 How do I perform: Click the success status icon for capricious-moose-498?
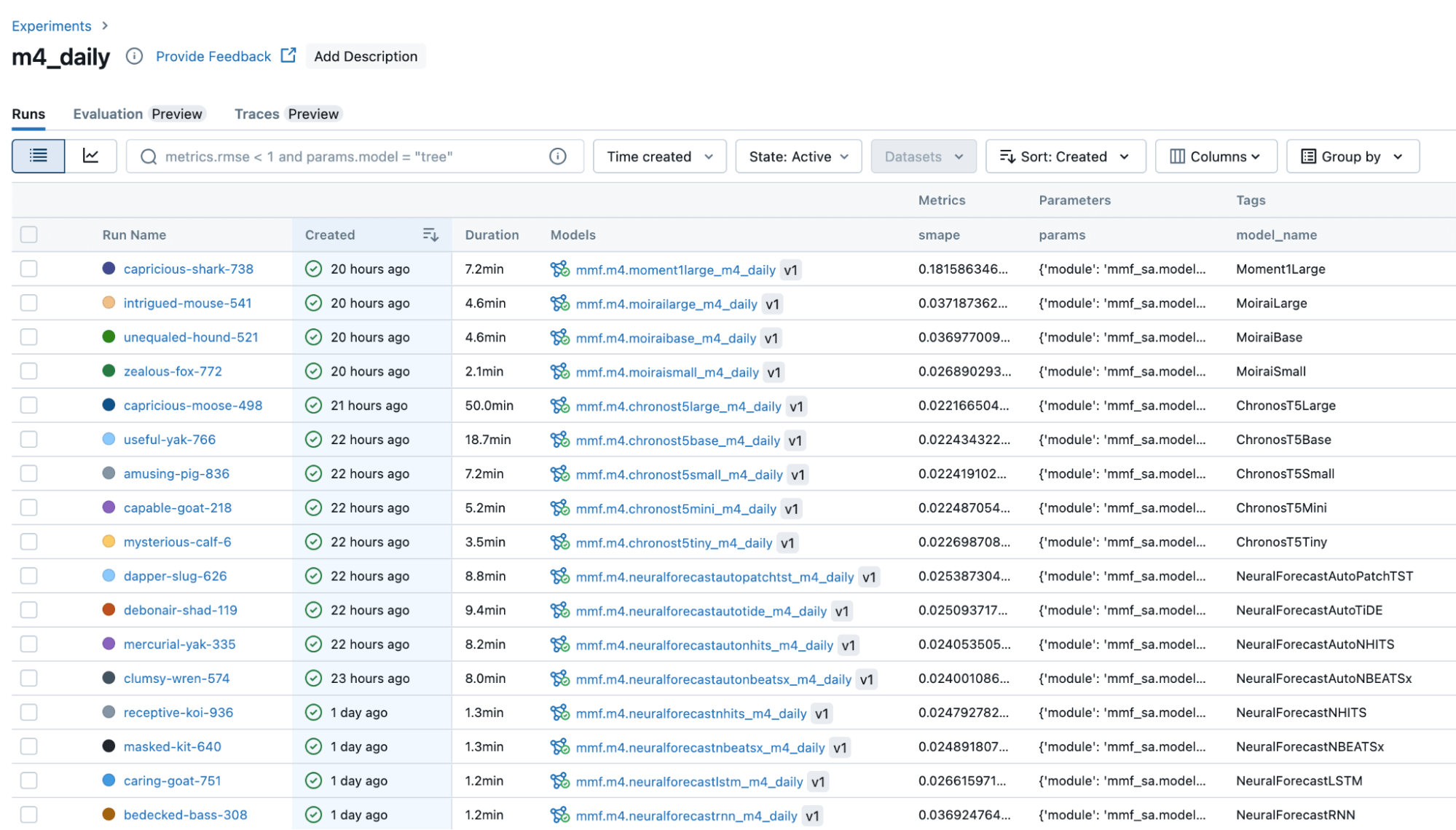tap(313, 406)
